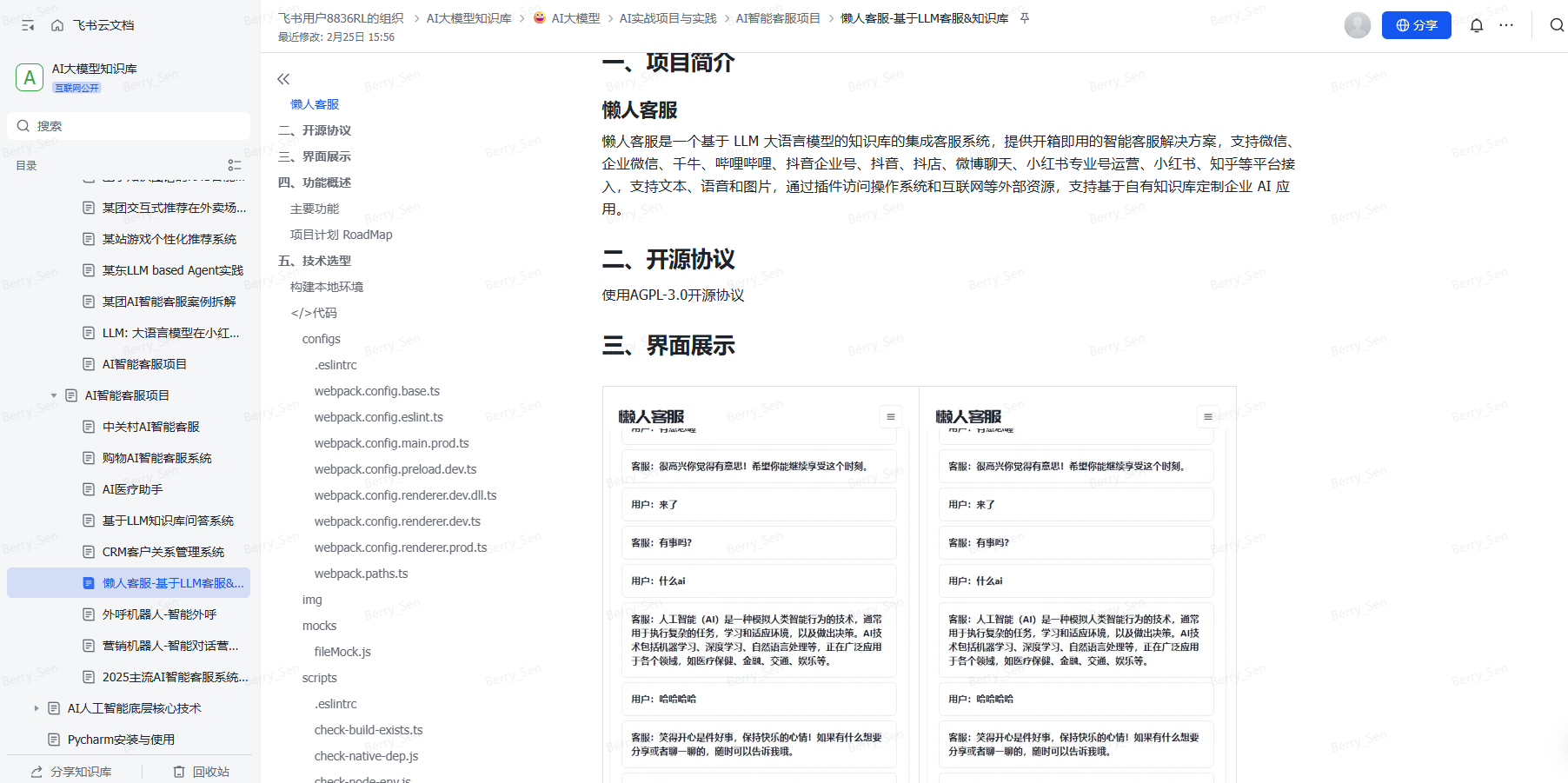Click the document icon beside Pycharm安装与使用
This screenshot has width=1568, height=783.
coord(54,740)
